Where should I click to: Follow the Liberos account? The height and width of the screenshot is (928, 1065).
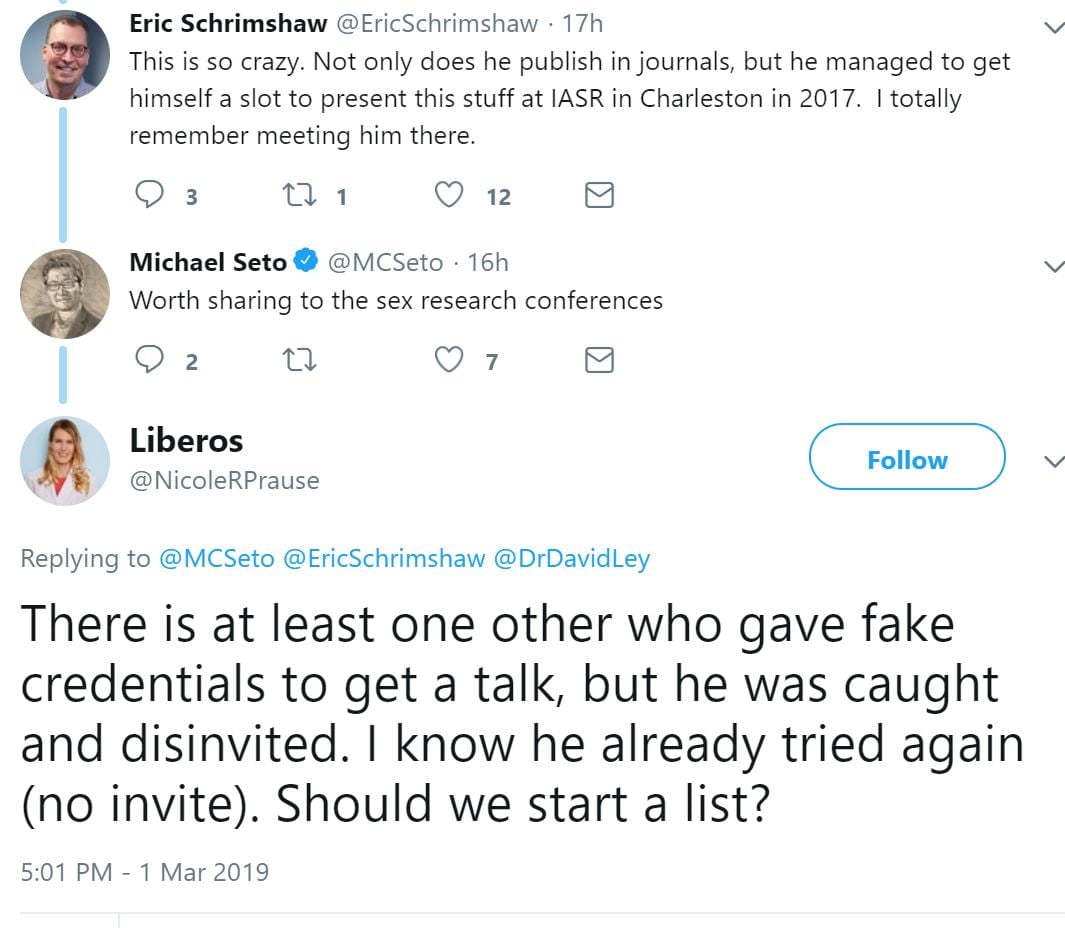(x=906, y=458)
